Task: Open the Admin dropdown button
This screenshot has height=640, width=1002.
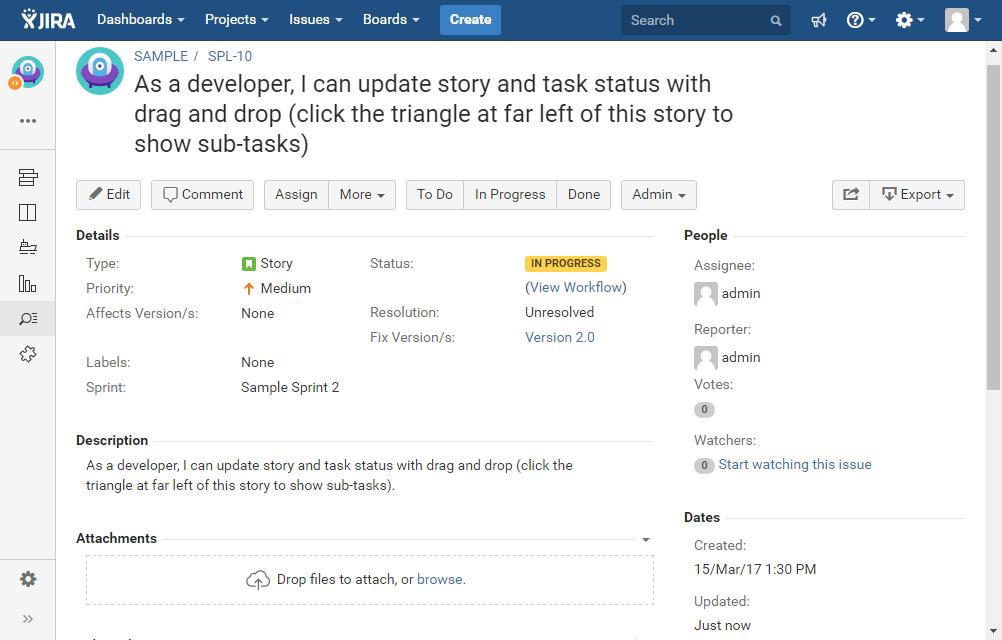Action: pyautogui.click(x=658, y=195)
